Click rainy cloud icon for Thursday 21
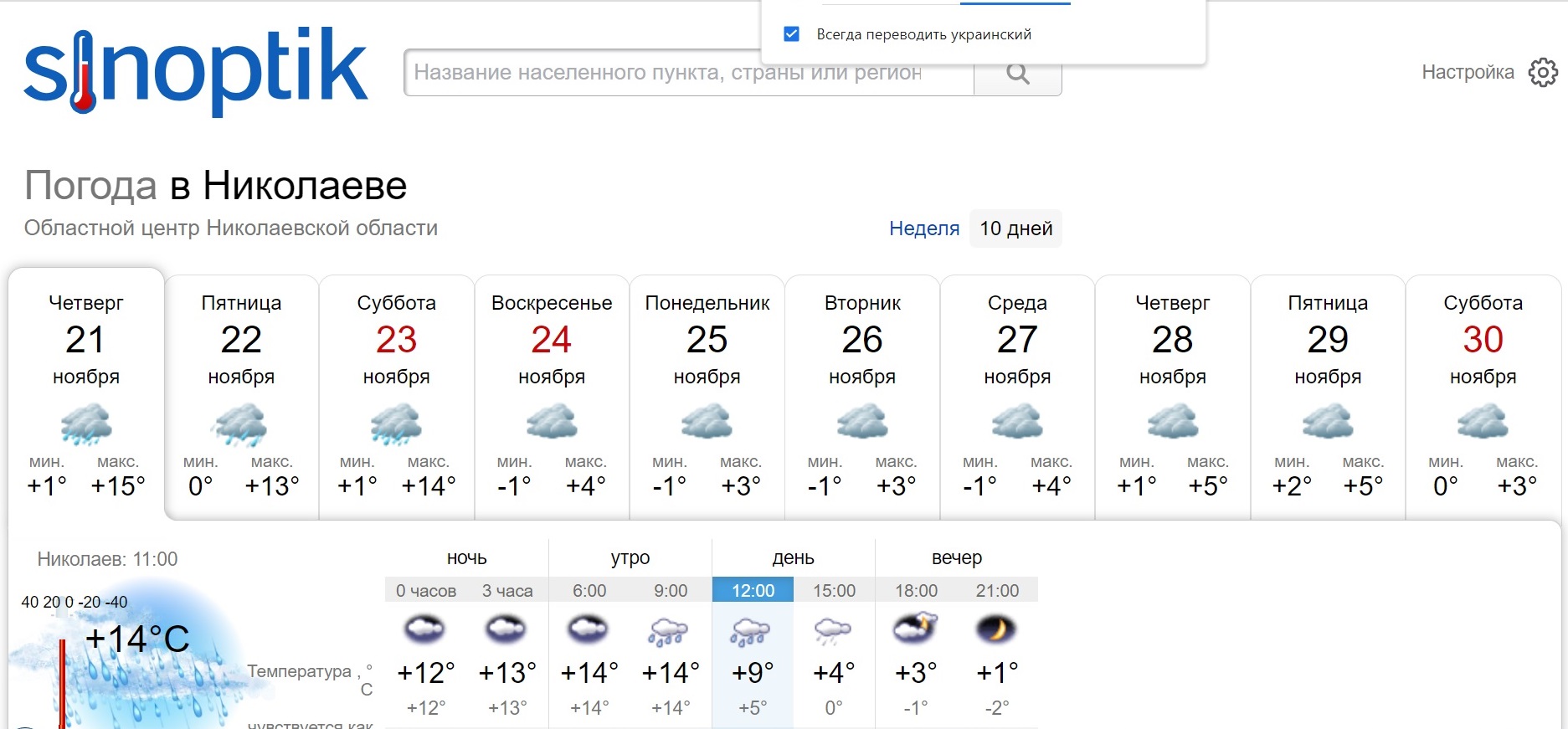The width and height of the screenshot is (1568, 729). pos(86,424)
